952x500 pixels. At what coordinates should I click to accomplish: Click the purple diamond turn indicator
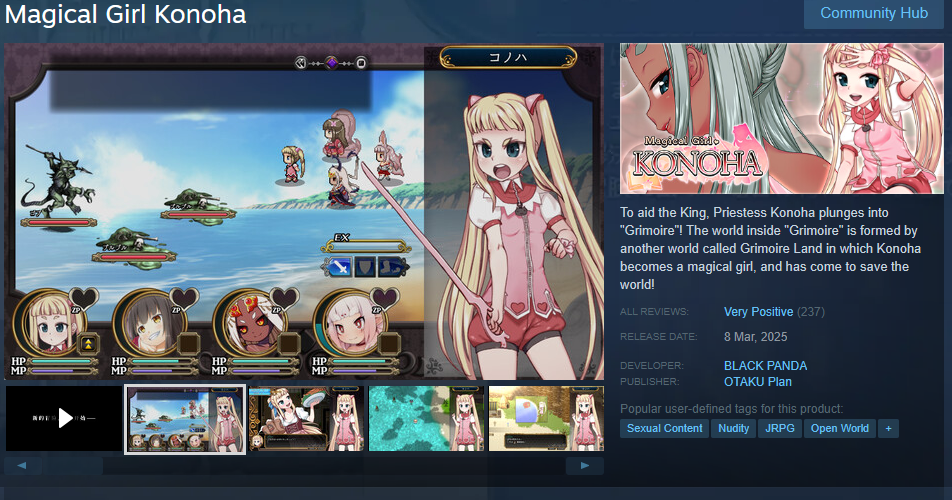(332, 62)
